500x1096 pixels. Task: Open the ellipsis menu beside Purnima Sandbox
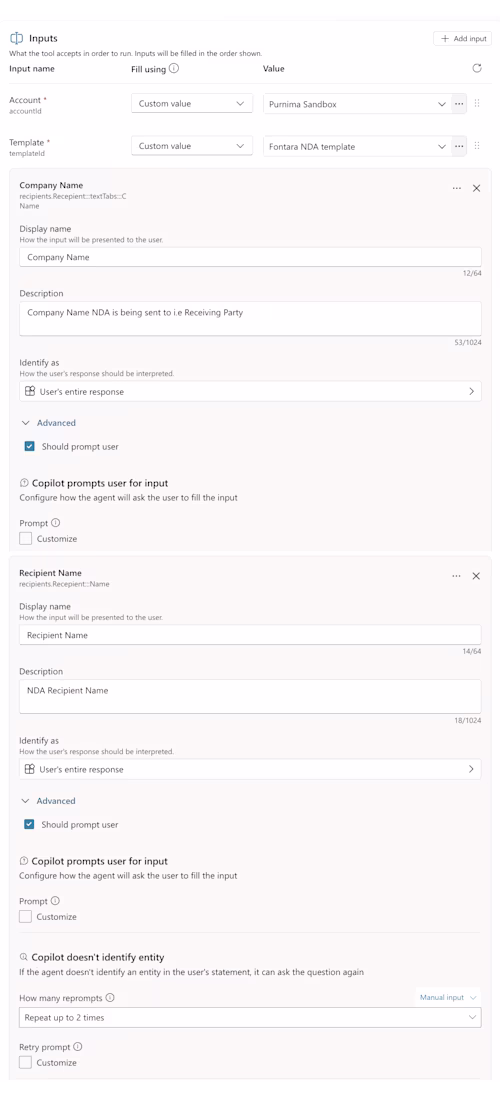(459, 103)
